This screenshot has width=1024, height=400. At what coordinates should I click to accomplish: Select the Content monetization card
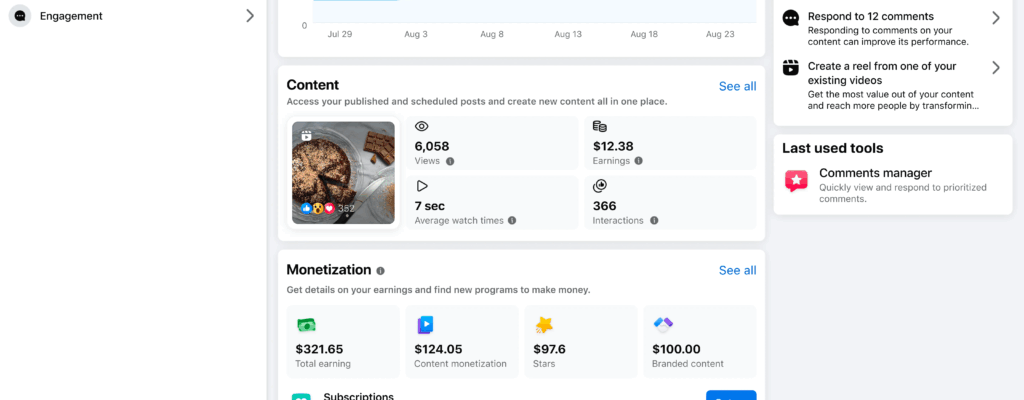(x=460, y=342)
